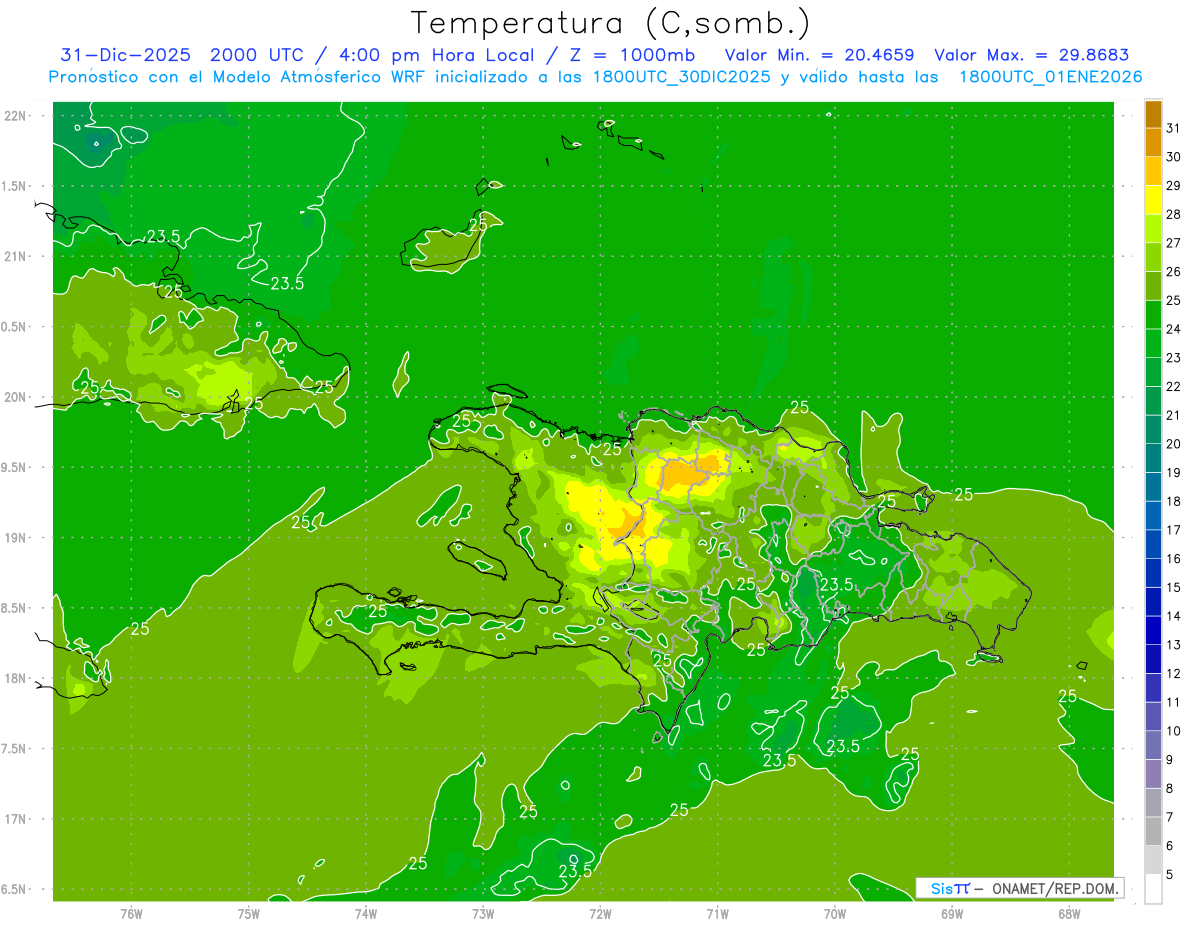
Task: Click the title 'Temperatura (C,somb.)'
Action: [610, 23]
